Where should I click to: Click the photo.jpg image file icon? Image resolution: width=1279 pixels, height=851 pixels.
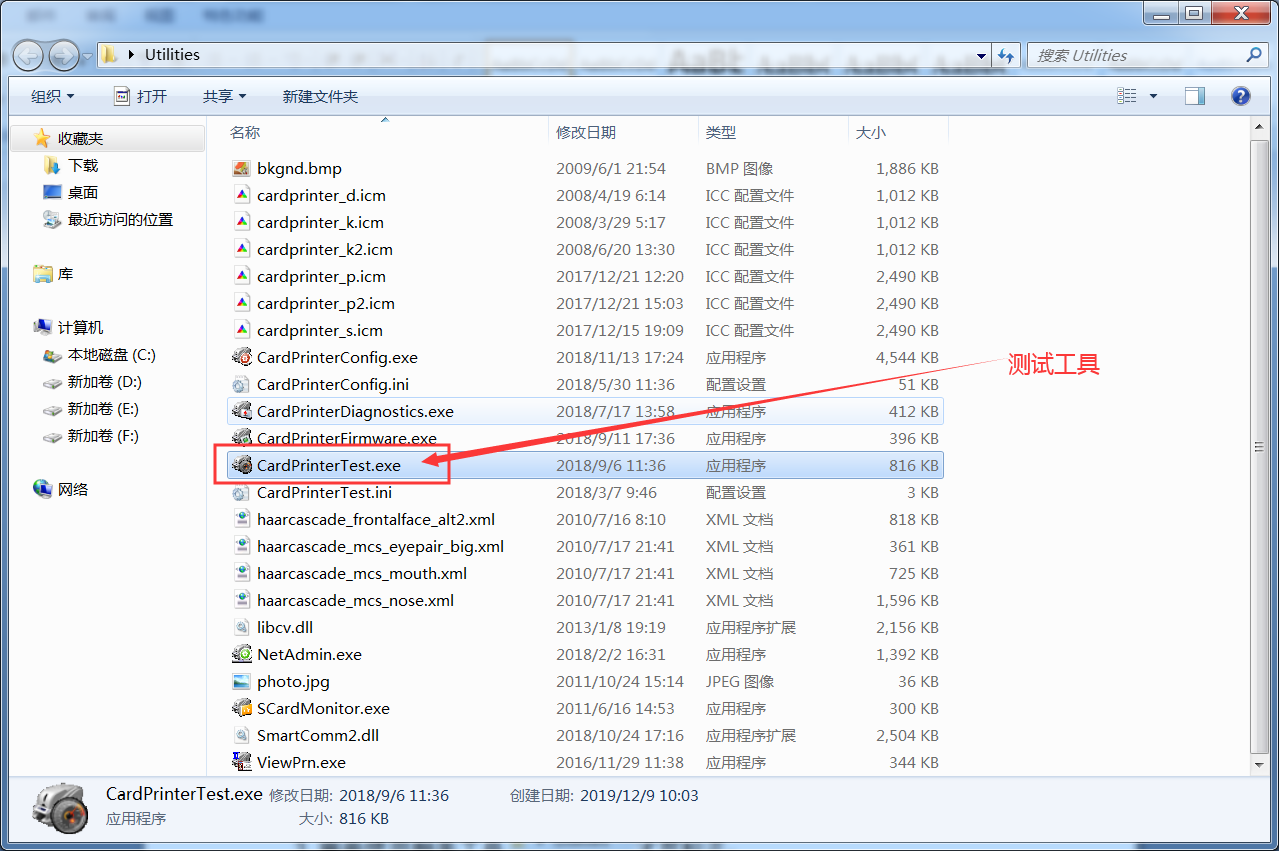pyautogui.click(x=241, y=681)
